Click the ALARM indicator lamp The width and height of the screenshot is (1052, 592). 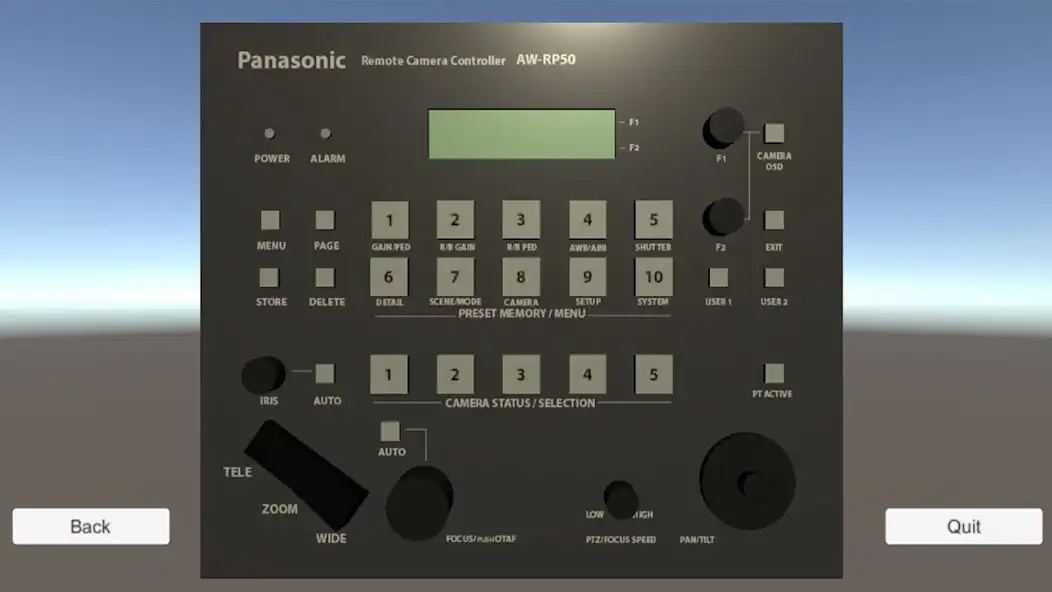pos(325,134)
